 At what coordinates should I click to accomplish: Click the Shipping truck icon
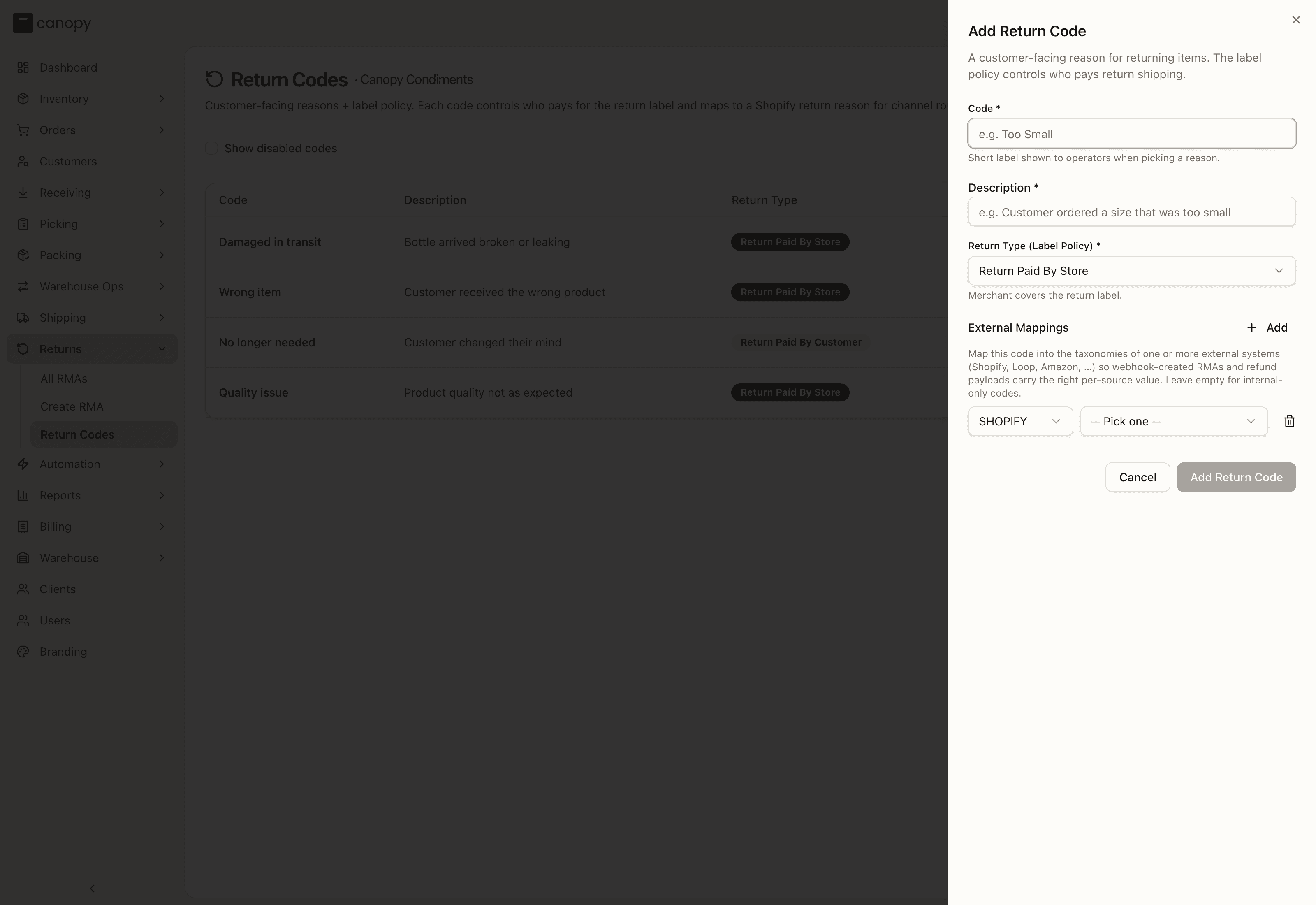coord(23,318)
